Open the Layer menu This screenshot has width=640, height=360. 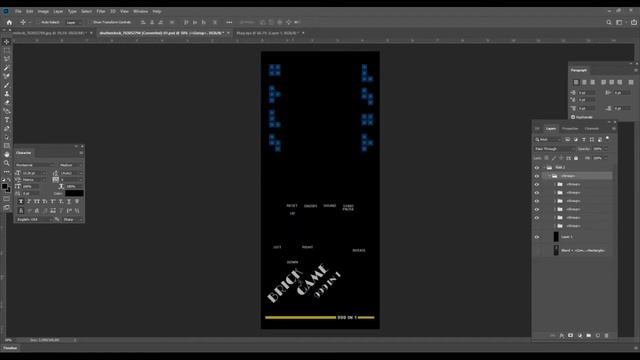(58, 11)
